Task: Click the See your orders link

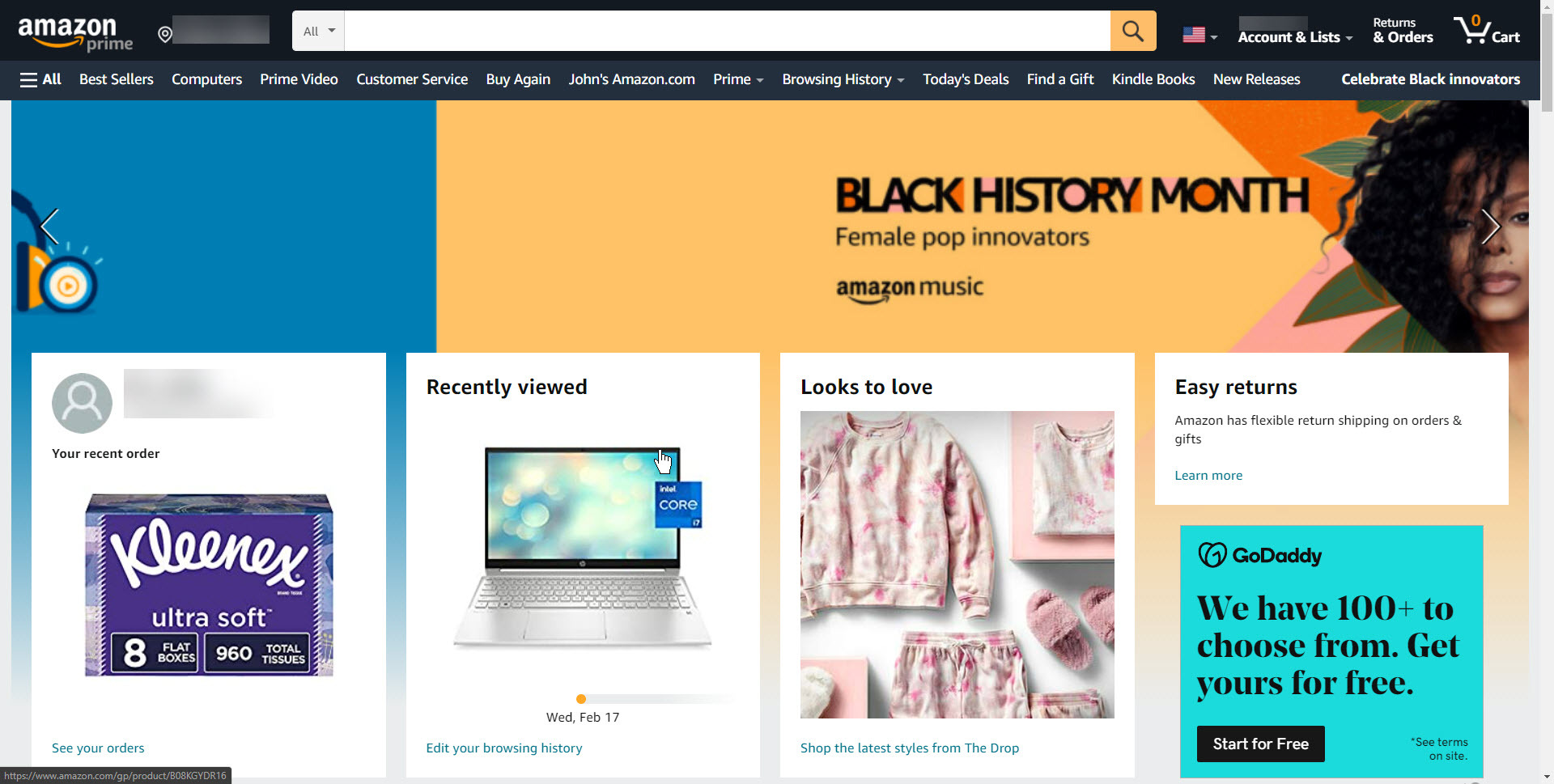Action: pyautogui.click(x=98, y=748)
